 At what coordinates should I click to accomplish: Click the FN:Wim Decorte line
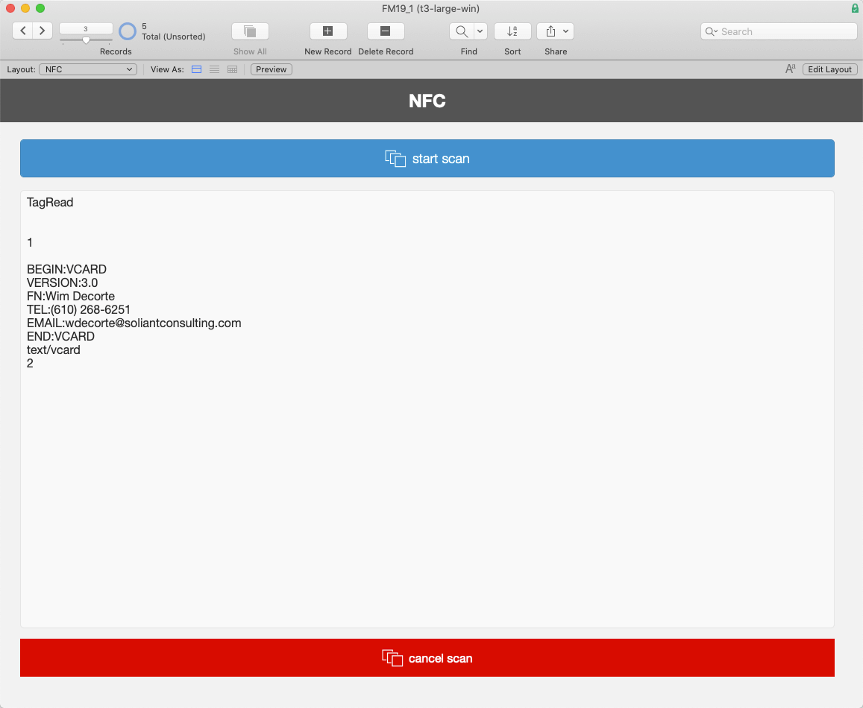(71, 296)
